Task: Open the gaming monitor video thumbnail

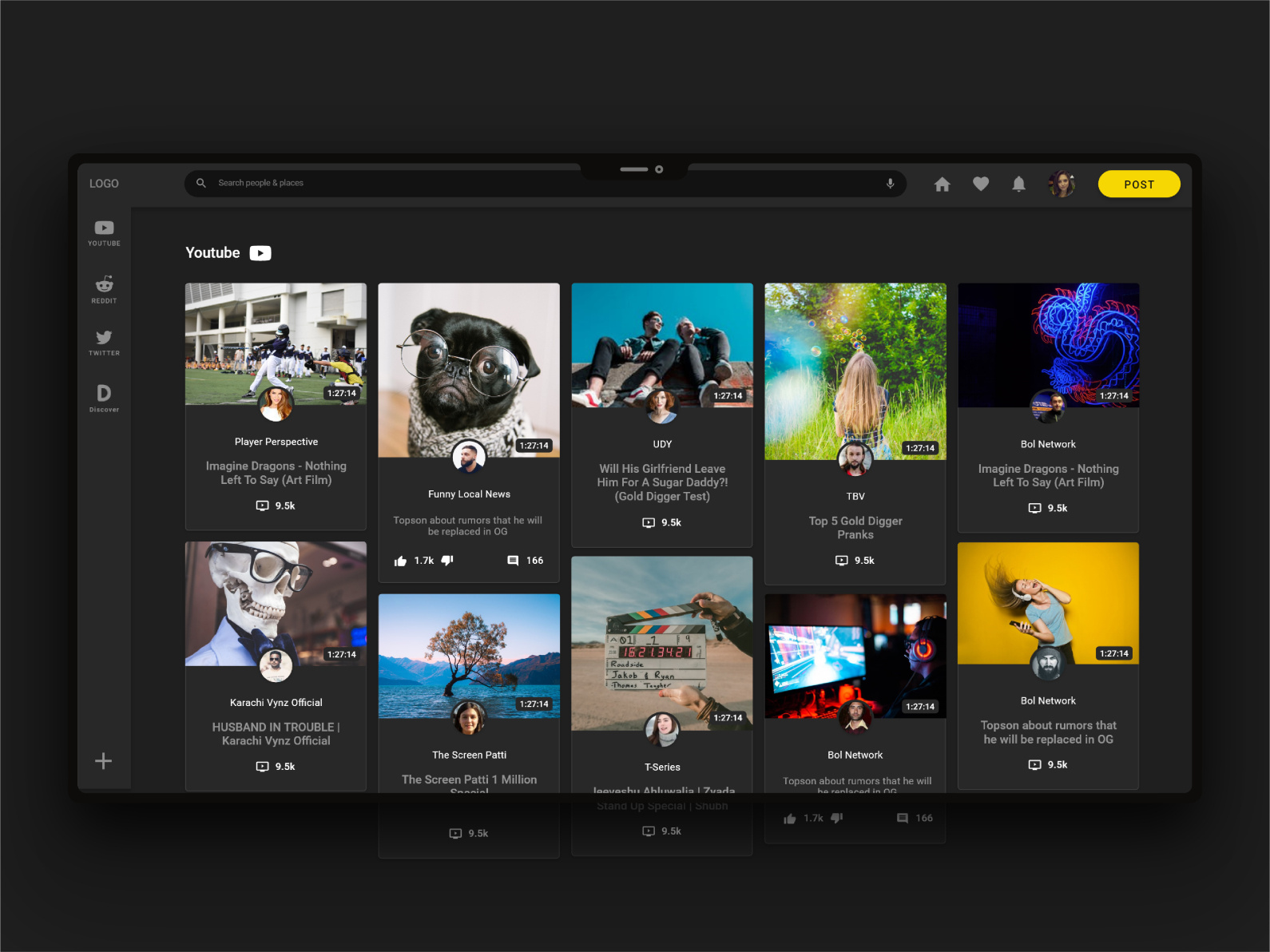Action: 855,656
